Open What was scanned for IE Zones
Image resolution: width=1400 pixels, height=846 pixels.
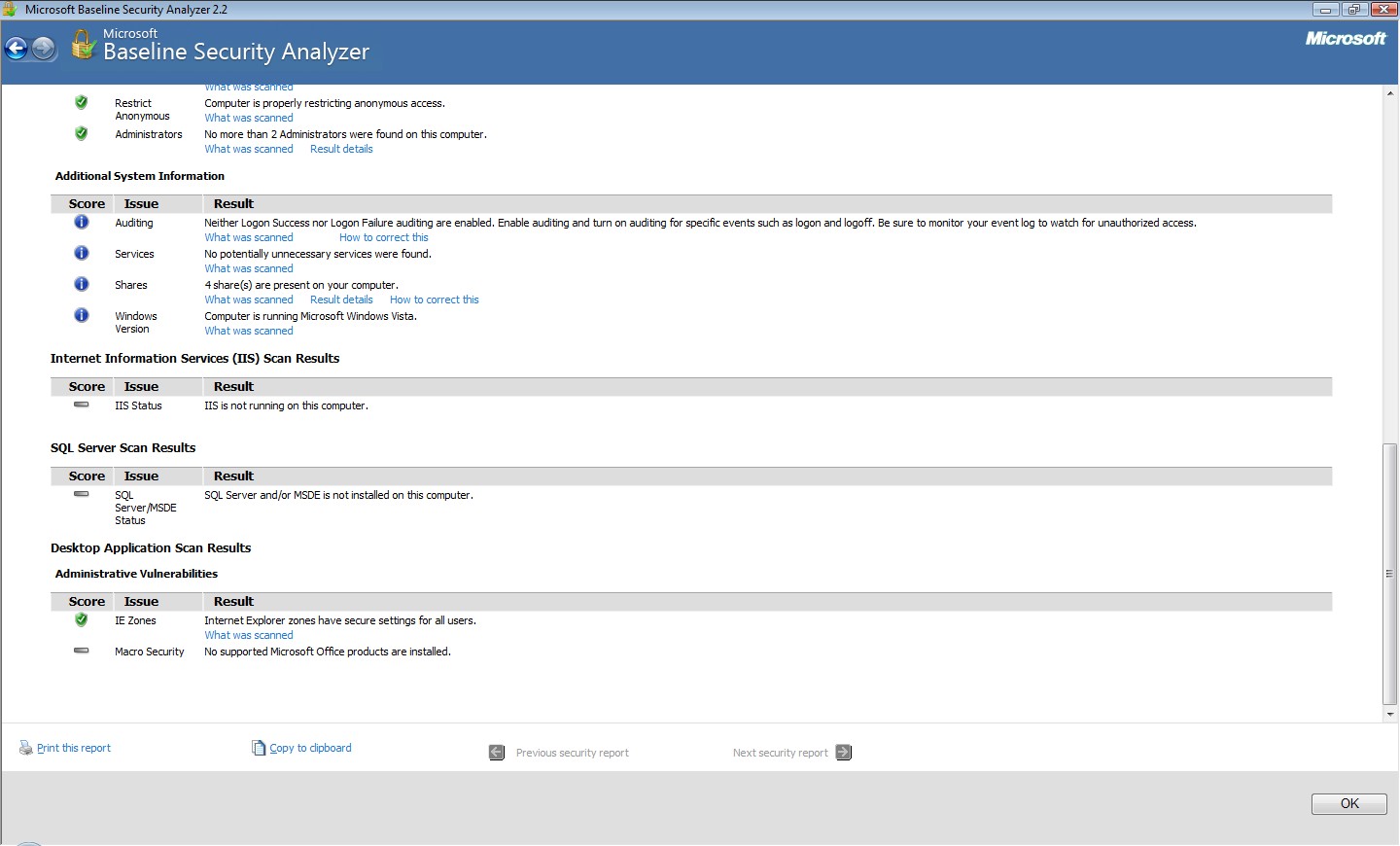[x=249, y=635]
